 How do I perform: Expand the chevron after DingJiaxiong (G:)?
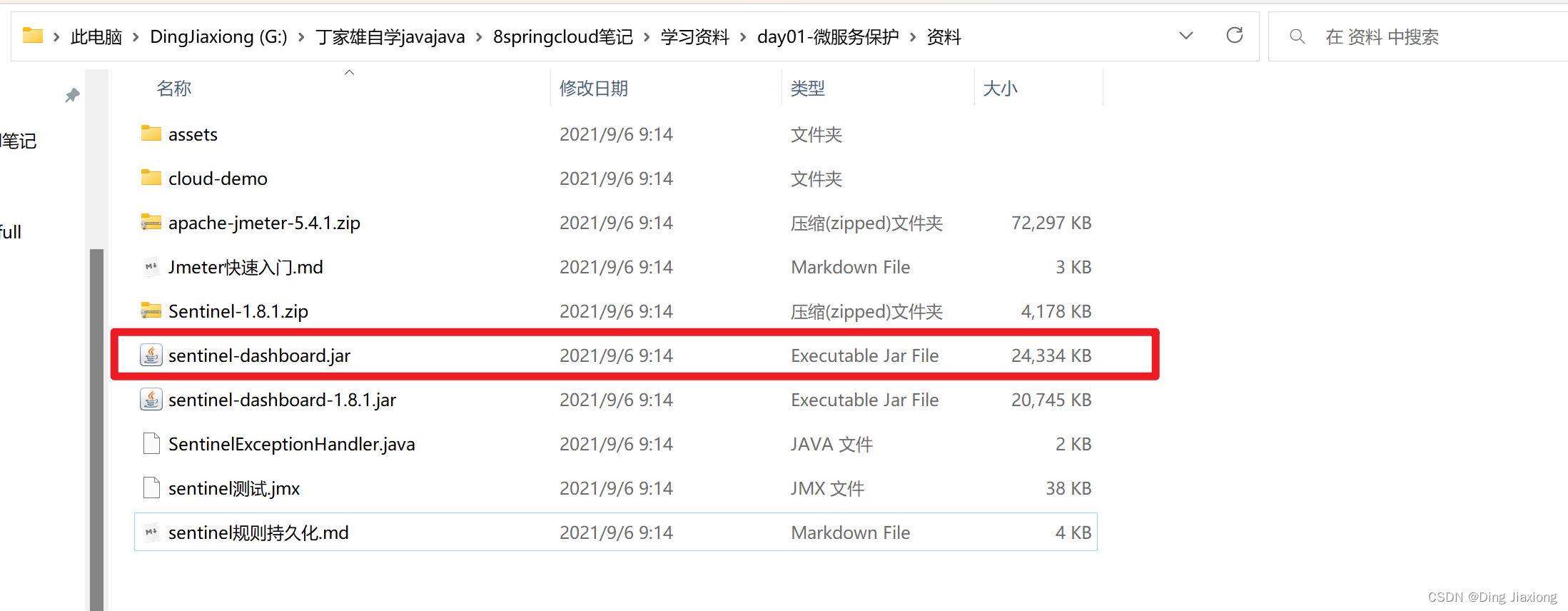pyautogui.click(x=301, y=36)
